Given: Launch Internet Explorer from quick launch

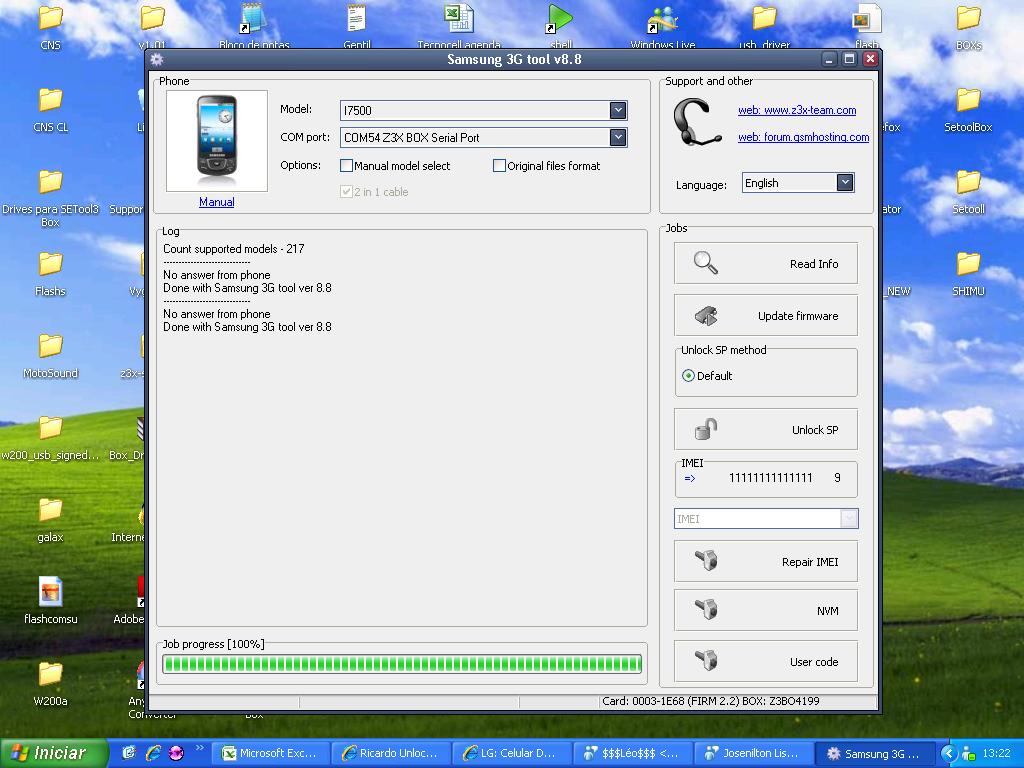Looking at the screenshot, I should (153, 753).
